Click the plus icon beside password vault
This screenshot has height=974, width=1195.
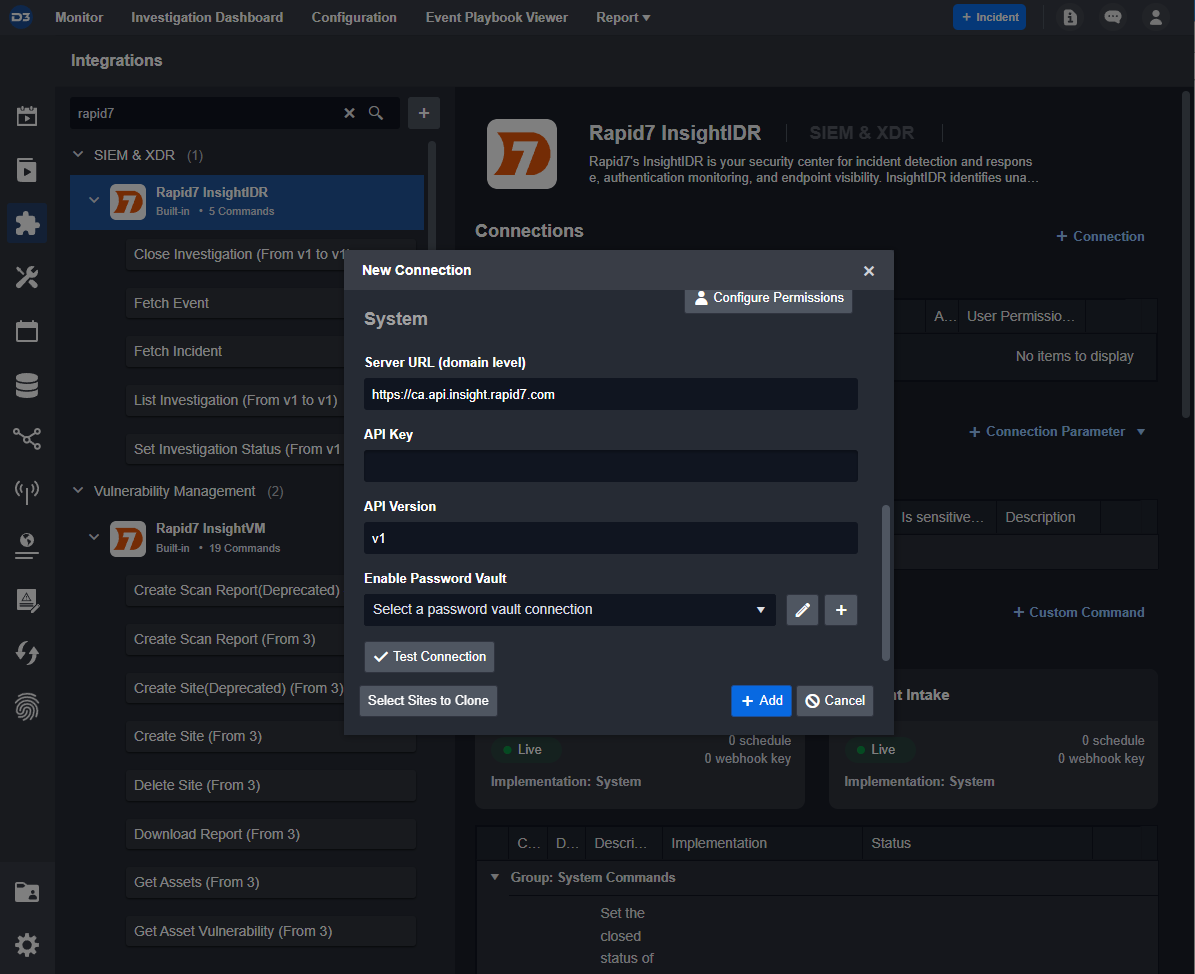point(840,610)
